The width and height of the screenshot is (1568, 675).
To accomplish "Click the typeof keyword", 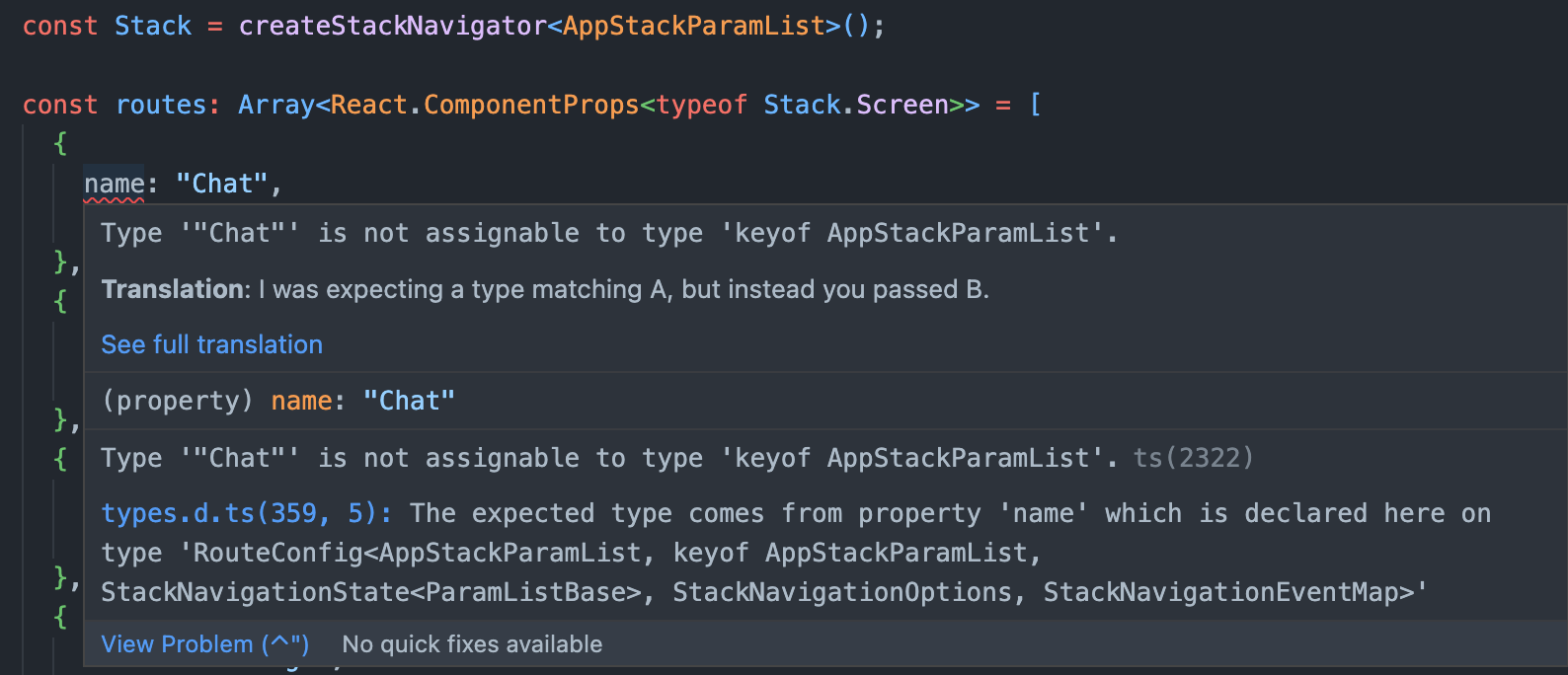I will [x=701, y=105].
